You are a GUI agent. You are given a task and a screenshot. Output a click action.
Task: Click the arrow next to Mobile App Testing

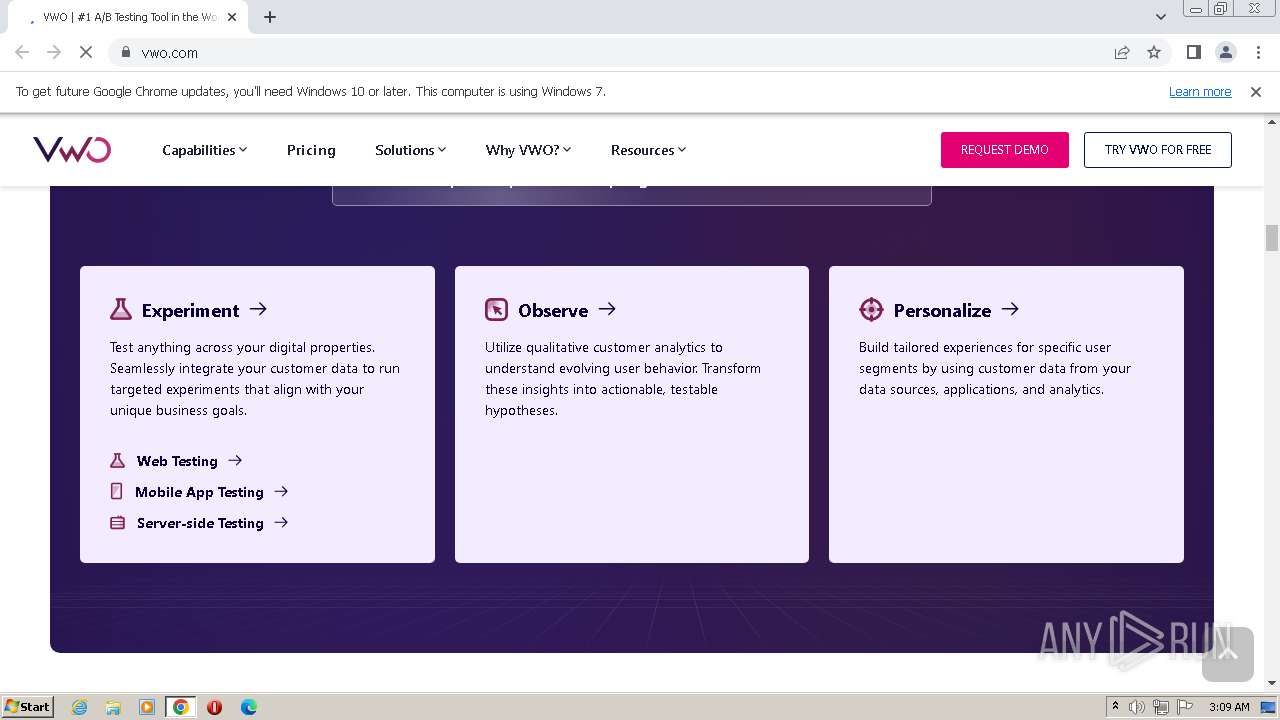281,491
